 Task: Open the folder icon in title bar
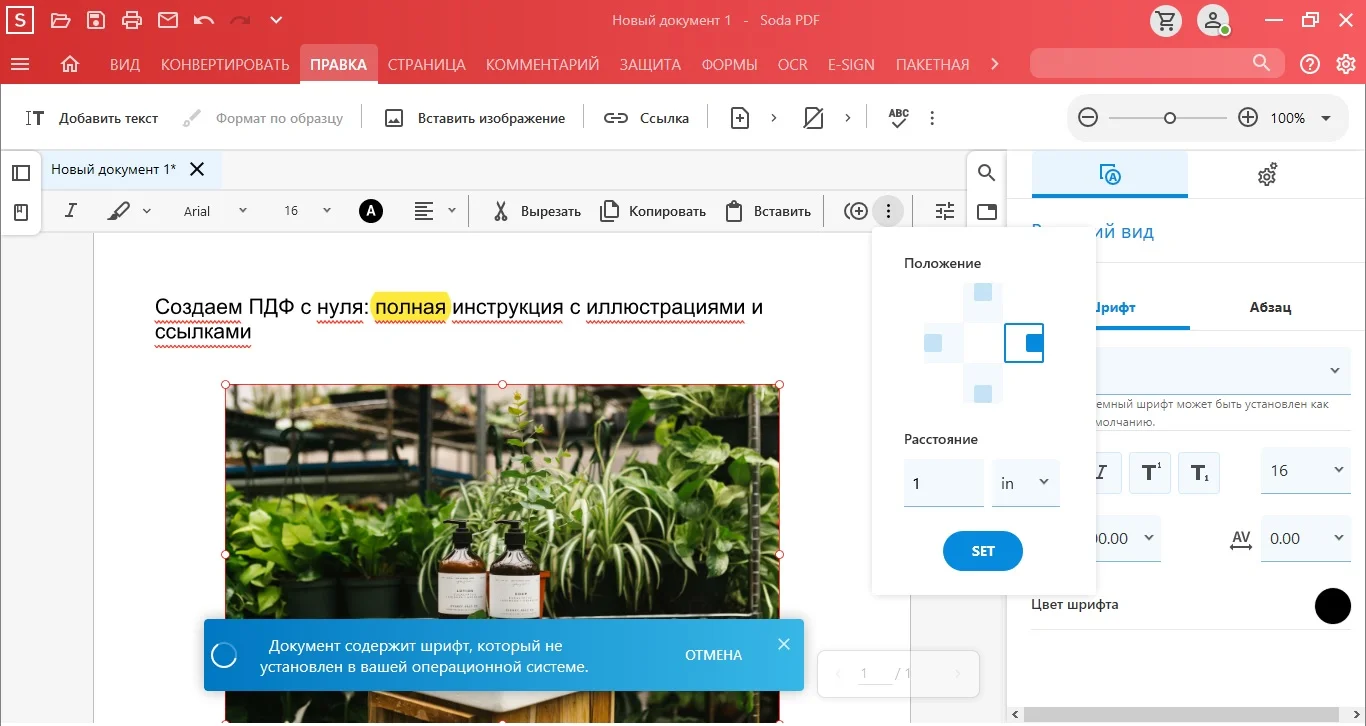coord(60,20)
